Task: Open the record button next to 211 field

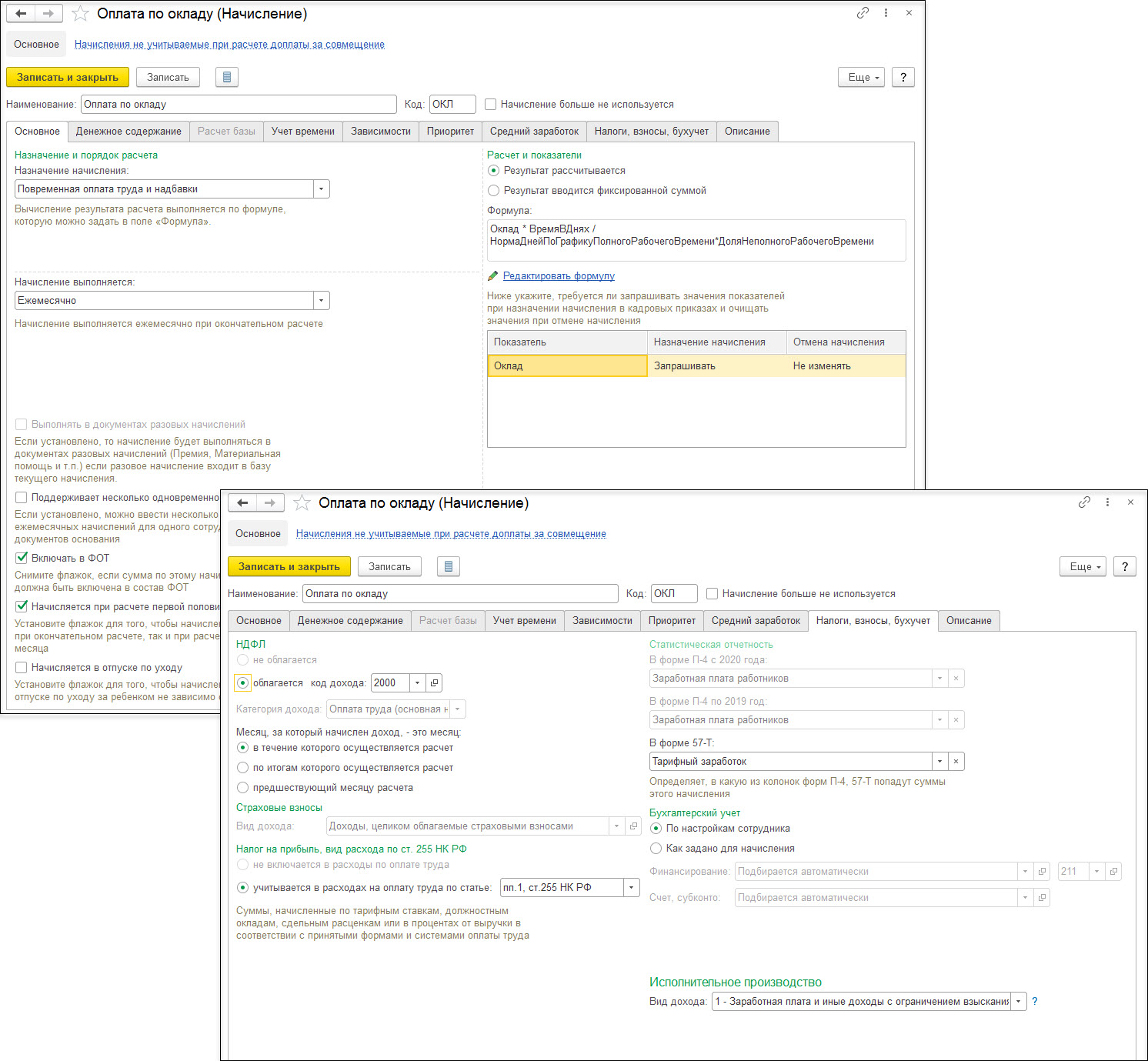Action: point(1113,872)
